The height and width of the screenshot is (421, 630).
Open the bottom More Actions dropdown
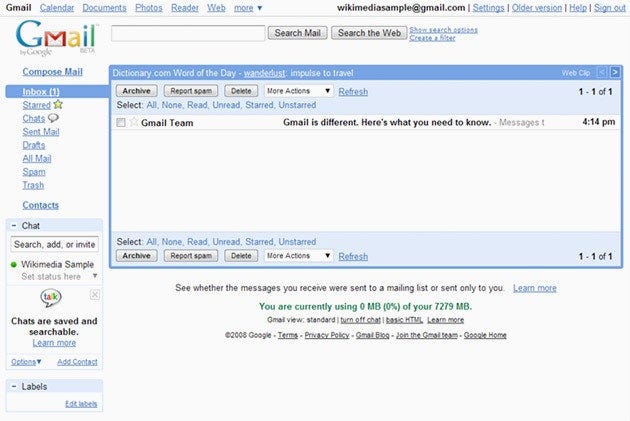tap(298, 255)
